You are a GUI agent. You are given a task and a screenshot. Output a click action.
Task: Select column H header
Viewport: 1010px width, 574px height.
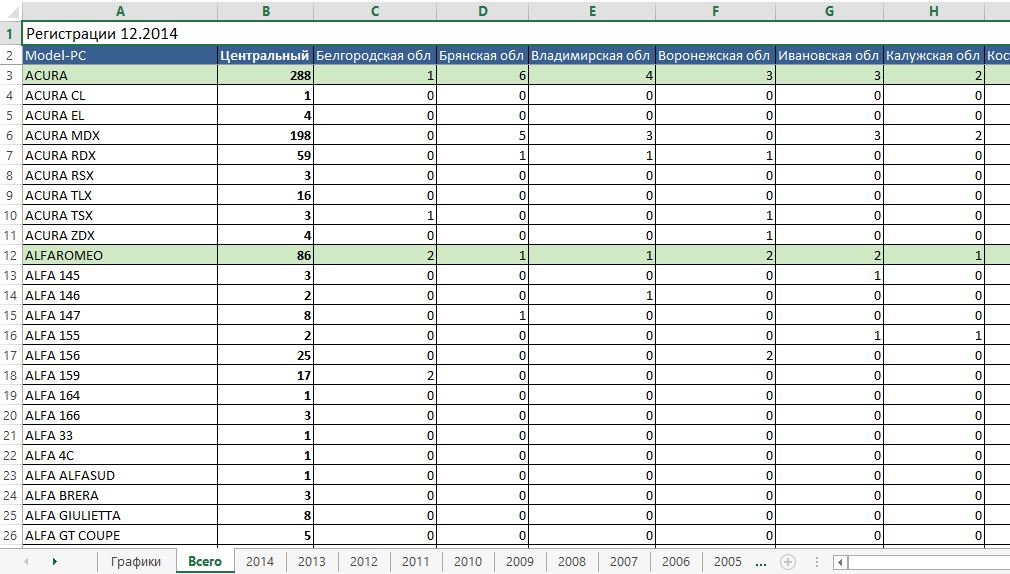[x=933, y=11]
